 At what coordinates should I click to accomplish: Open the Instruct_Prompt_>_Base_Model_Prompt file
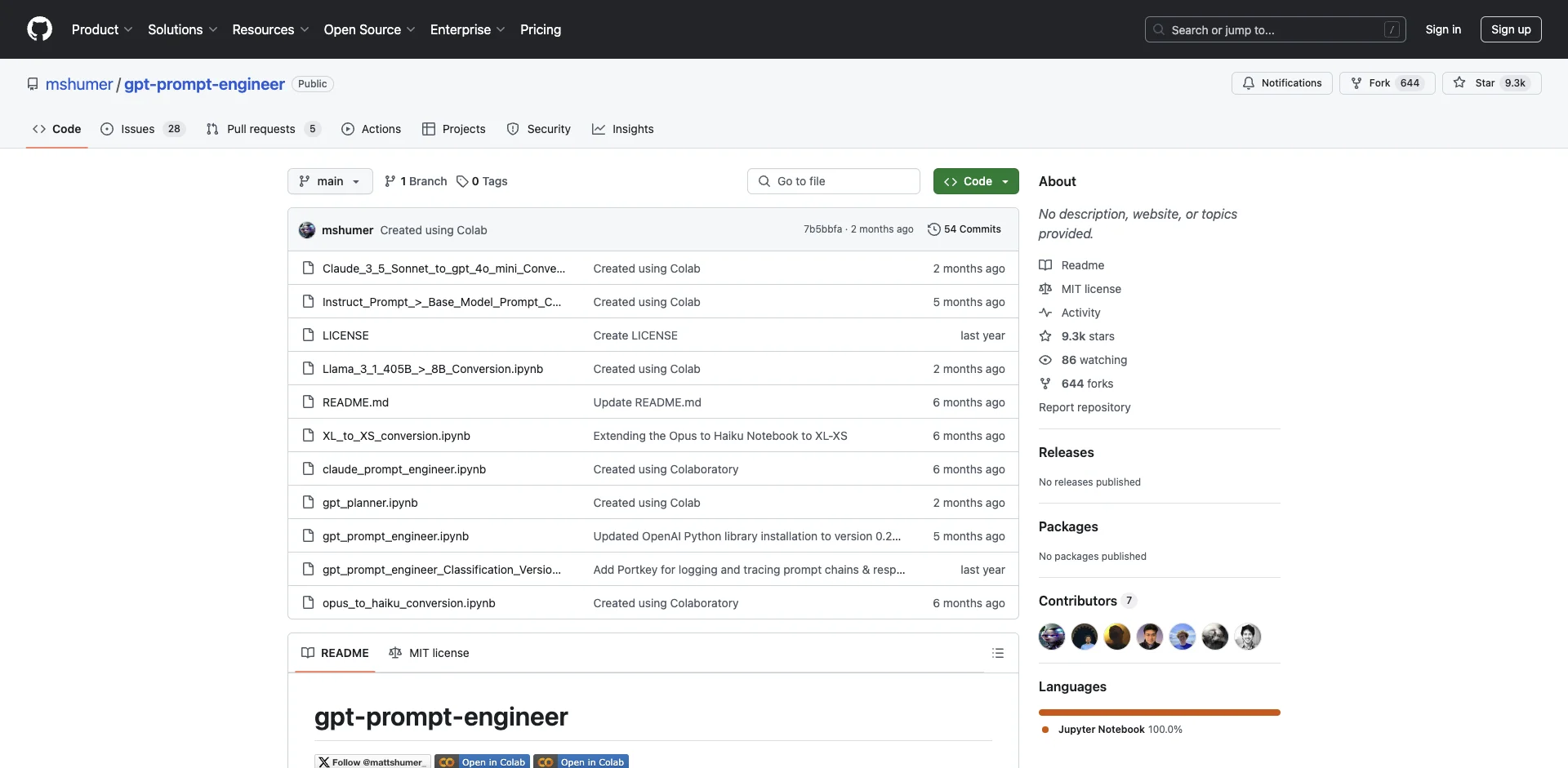[442, 302]
